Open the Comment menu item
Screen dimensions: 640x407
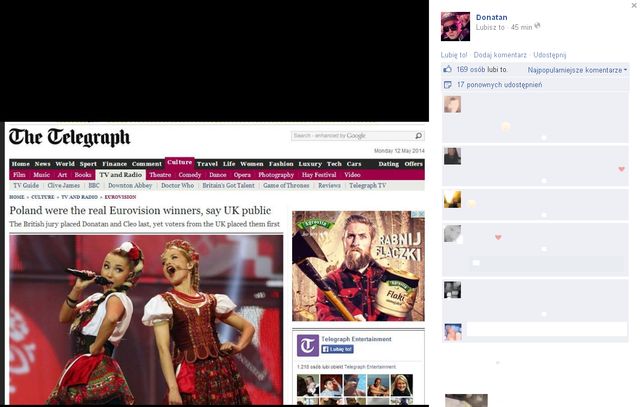pos(147,164)
